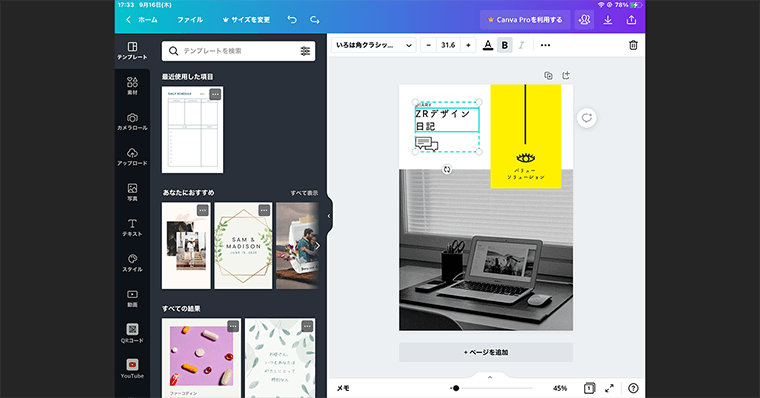Select the laptop desk photo
This screenshot has height=398, width=760.
pos(486,250)
